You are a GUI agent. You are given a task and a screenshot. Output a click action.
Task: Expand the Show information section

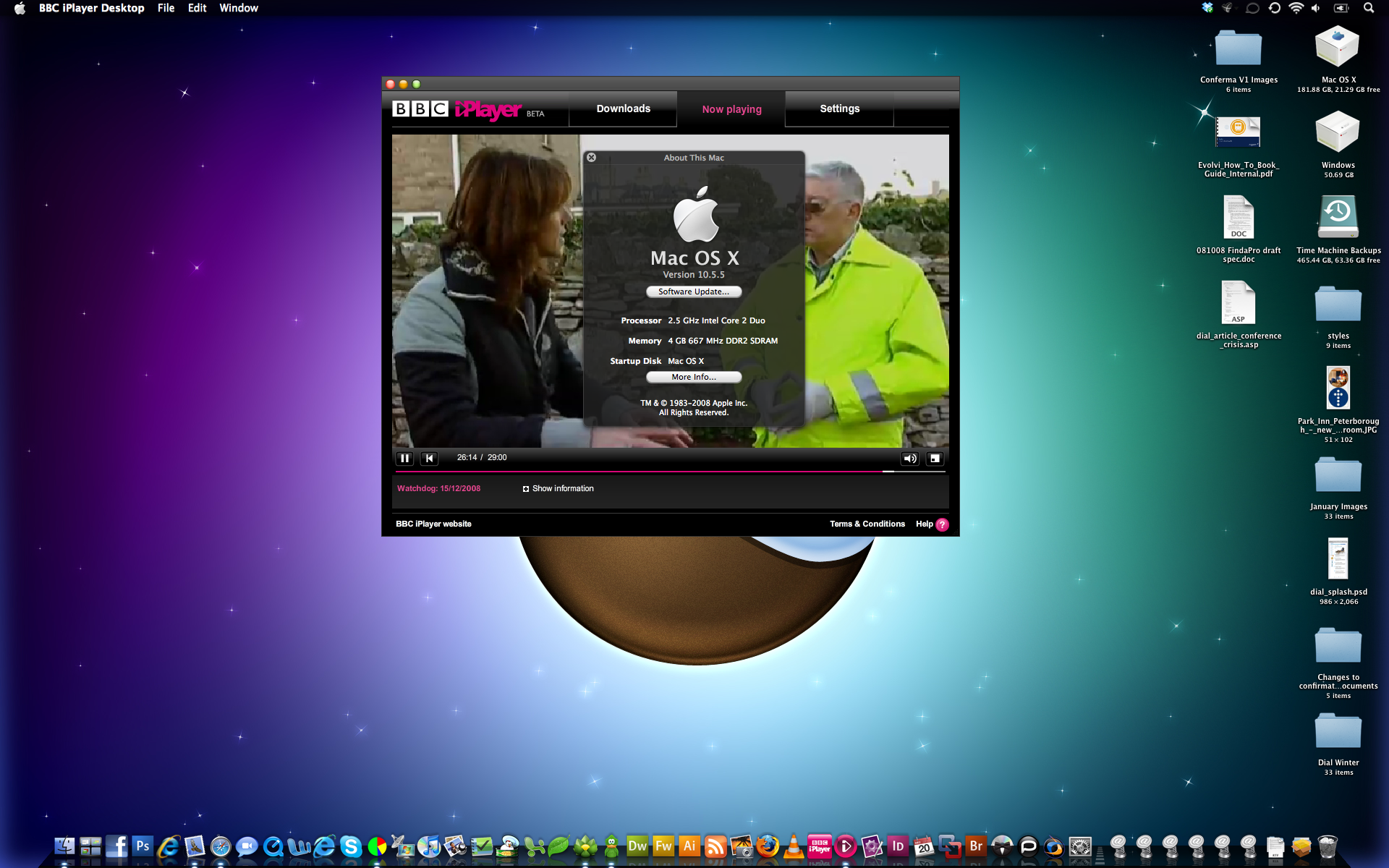[558, 489]
